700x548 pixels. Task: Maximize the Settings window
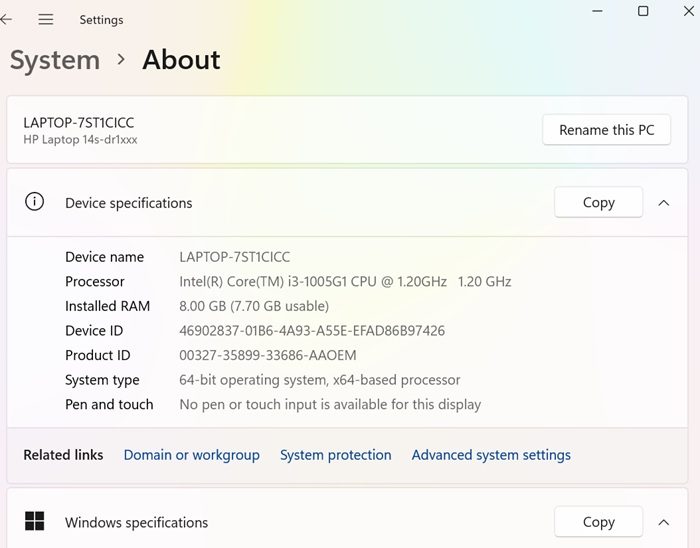(x=643, y=11)
